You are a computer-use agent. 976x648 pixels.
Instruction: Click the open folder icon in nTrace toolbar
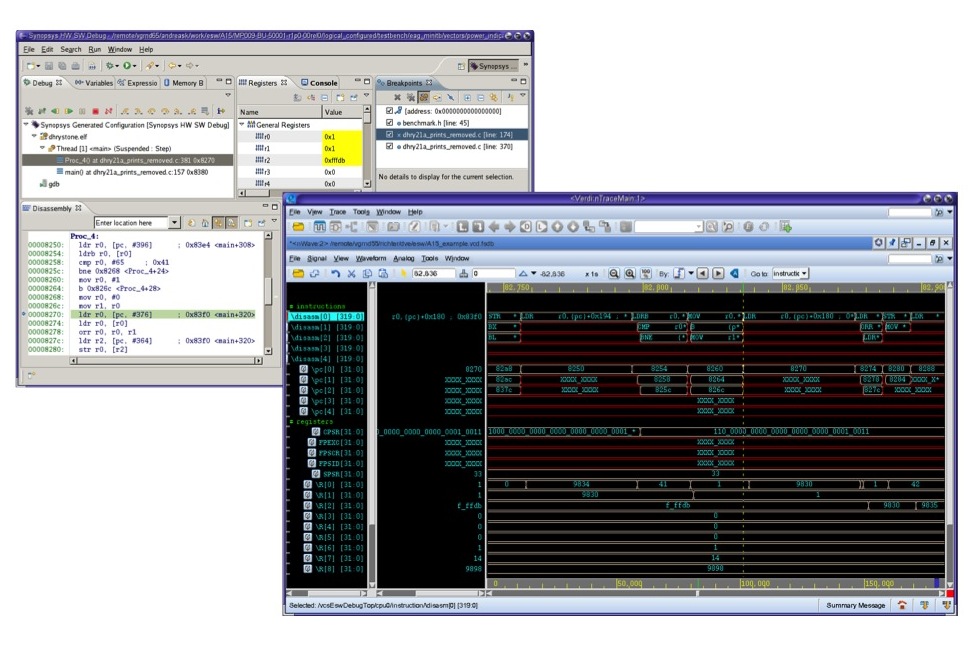(298, 227)
